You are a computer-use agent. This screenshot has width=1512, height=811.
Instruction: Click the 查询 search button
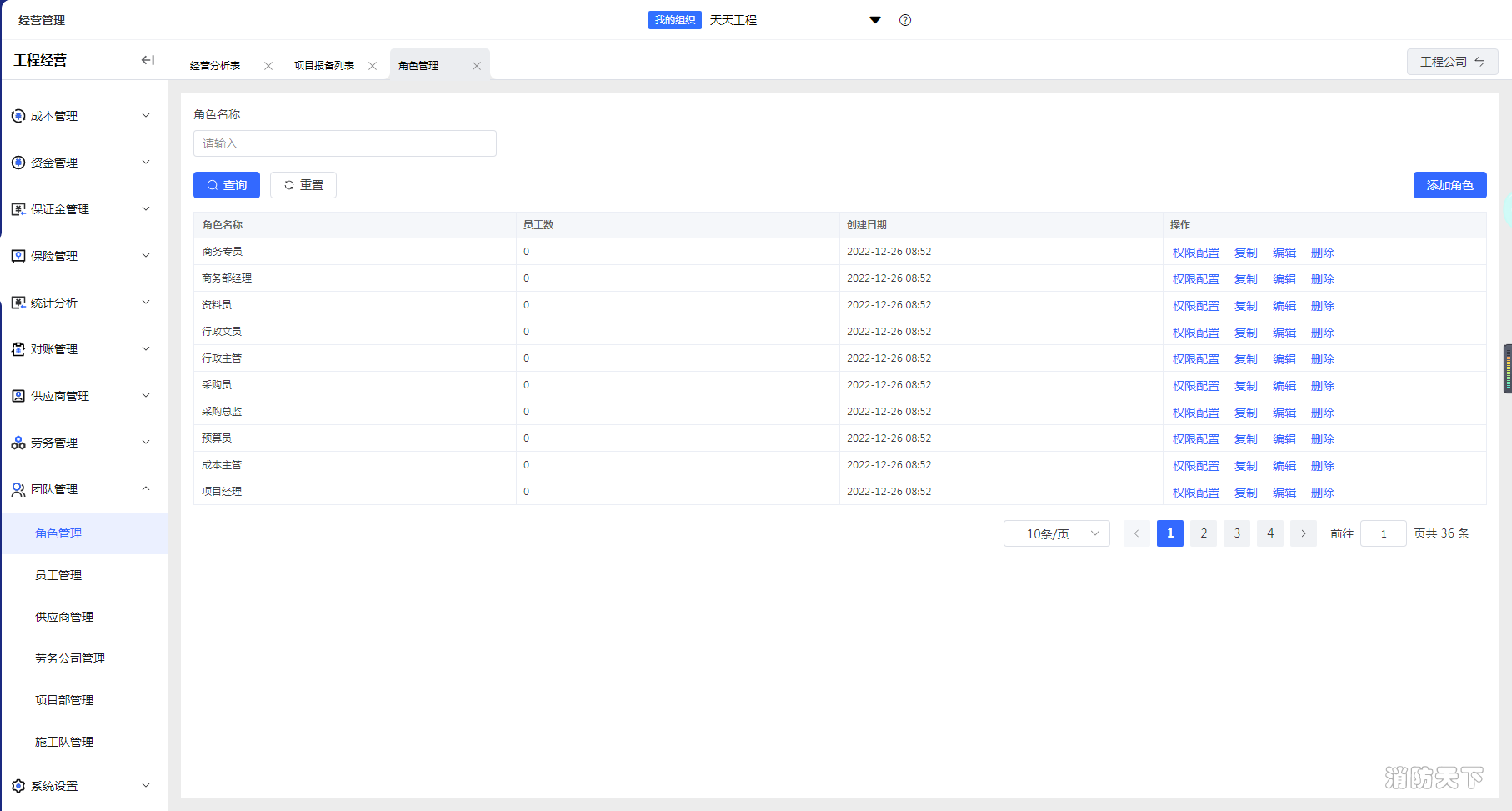(x=227, y=185)
